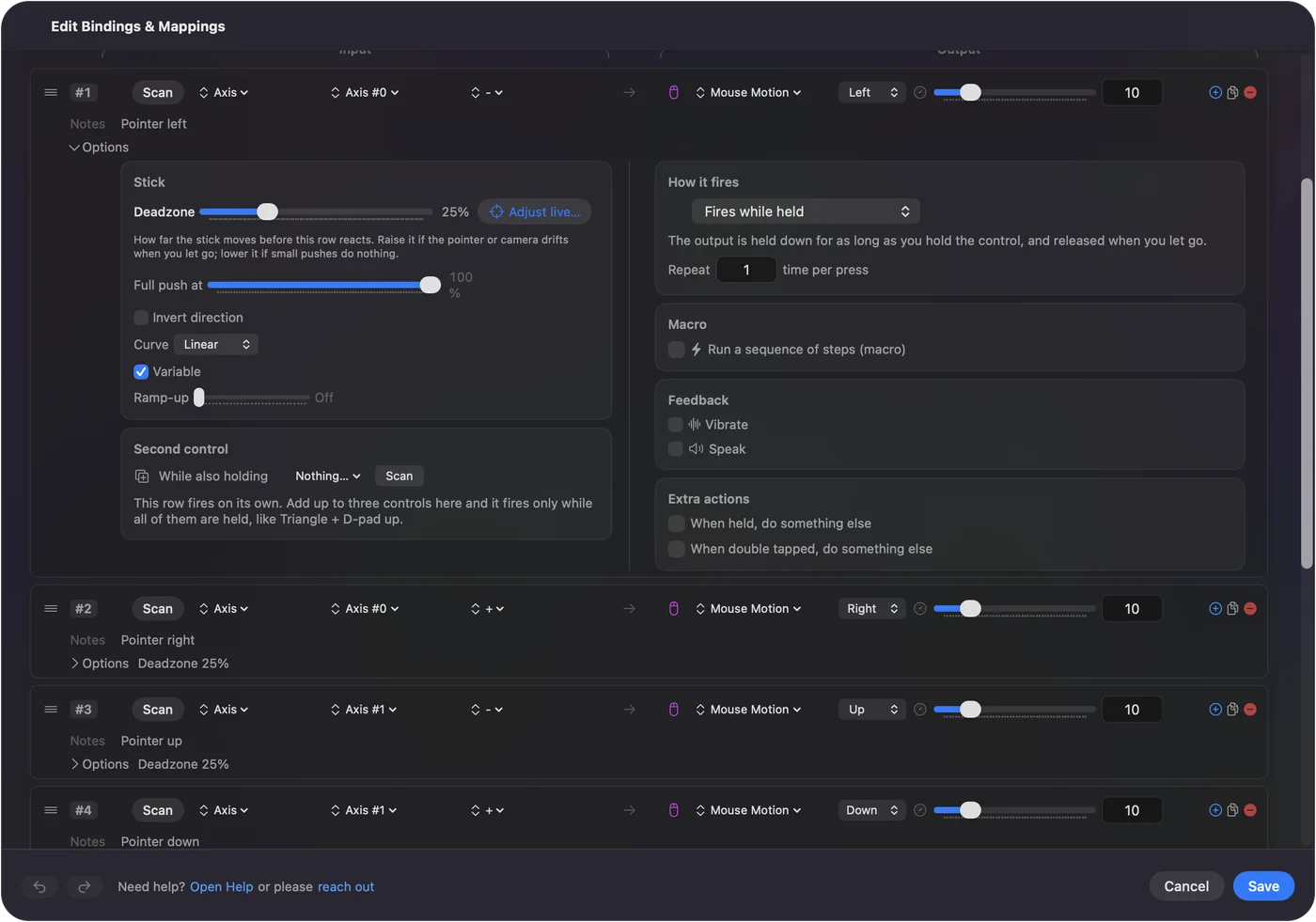Viewport: 1316px width, 922px height.
Task: Click the round icon beside Right dropdown
Action: click(920, 609)
